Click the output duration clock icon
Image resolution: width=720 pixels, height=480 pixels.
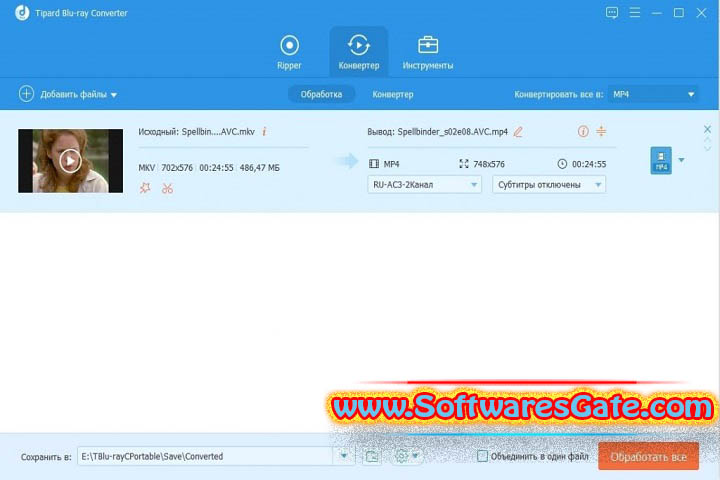(x=562, y=164)
